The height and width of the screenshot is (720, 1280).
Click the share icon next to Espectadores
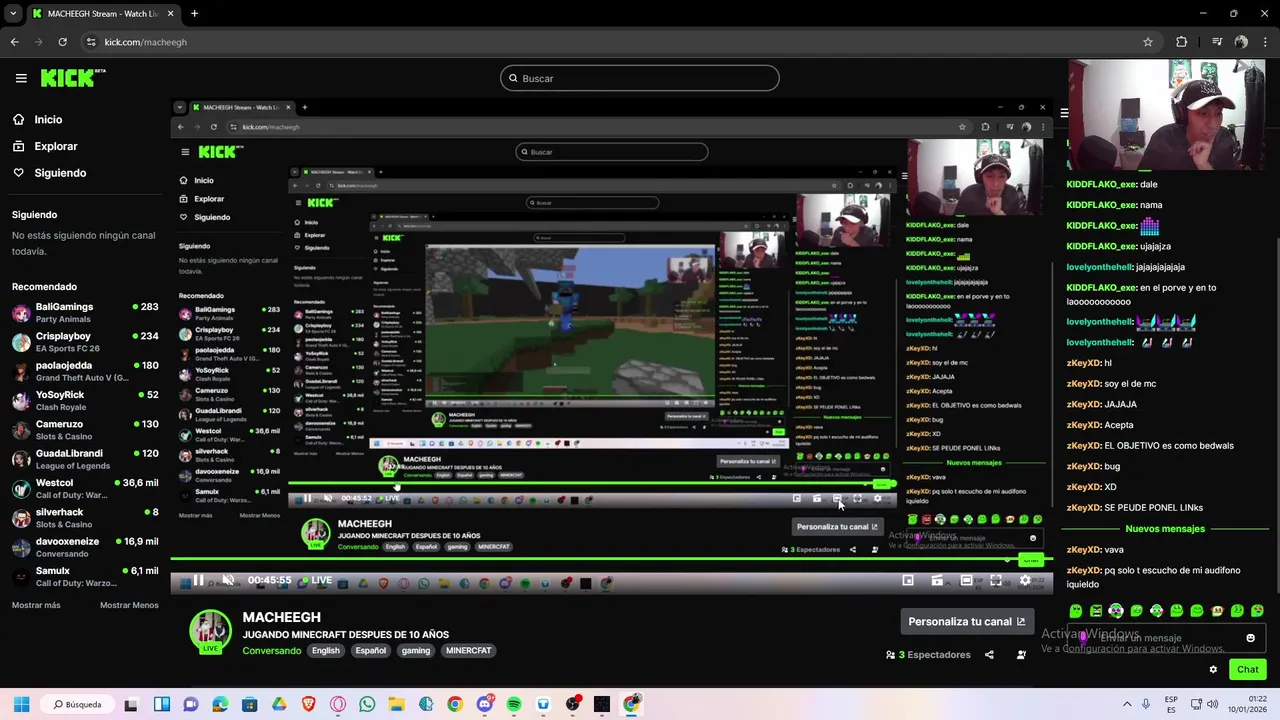pos(989,655)
